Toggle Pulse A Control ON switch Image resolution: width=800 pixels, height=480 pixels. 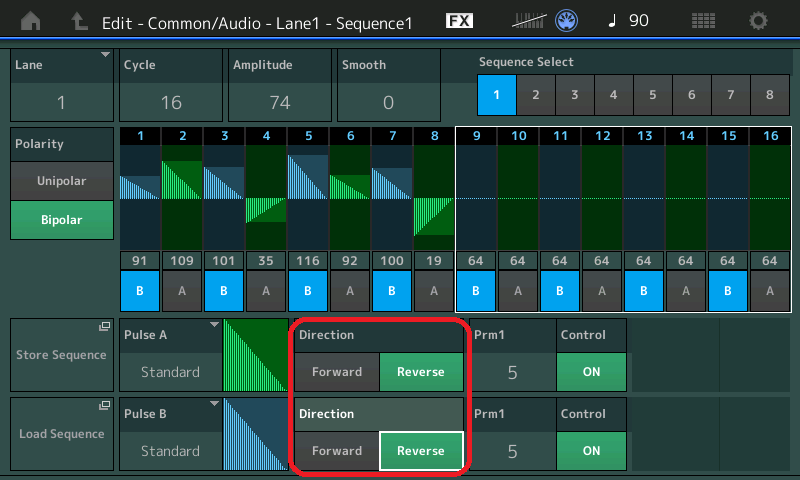(591, 372)
